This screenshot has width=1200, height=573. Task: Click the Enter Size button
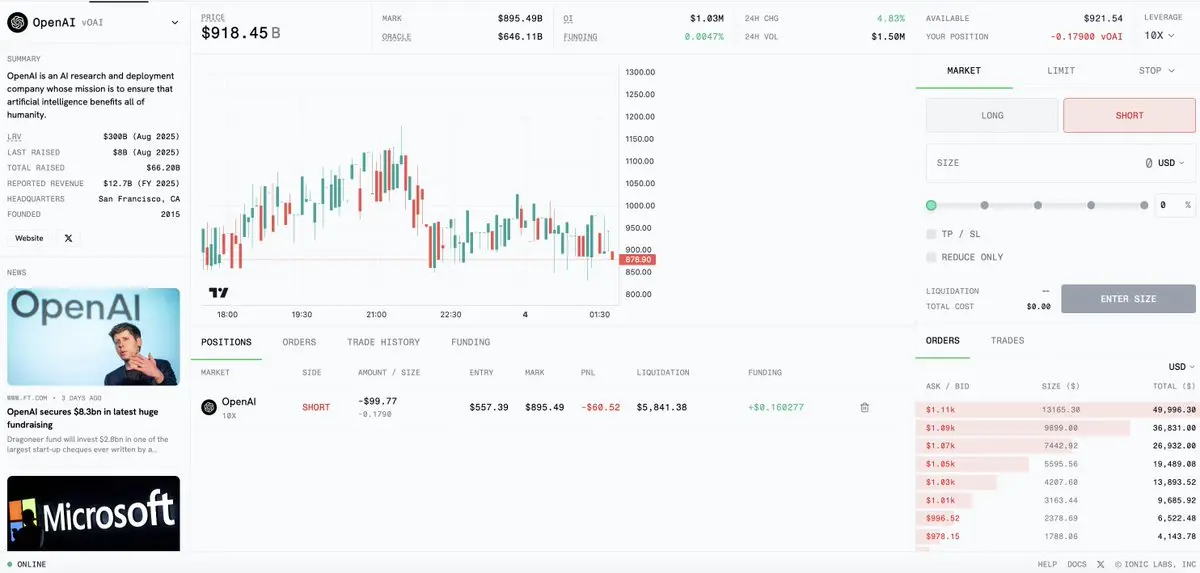click(x=1128, y=298)
